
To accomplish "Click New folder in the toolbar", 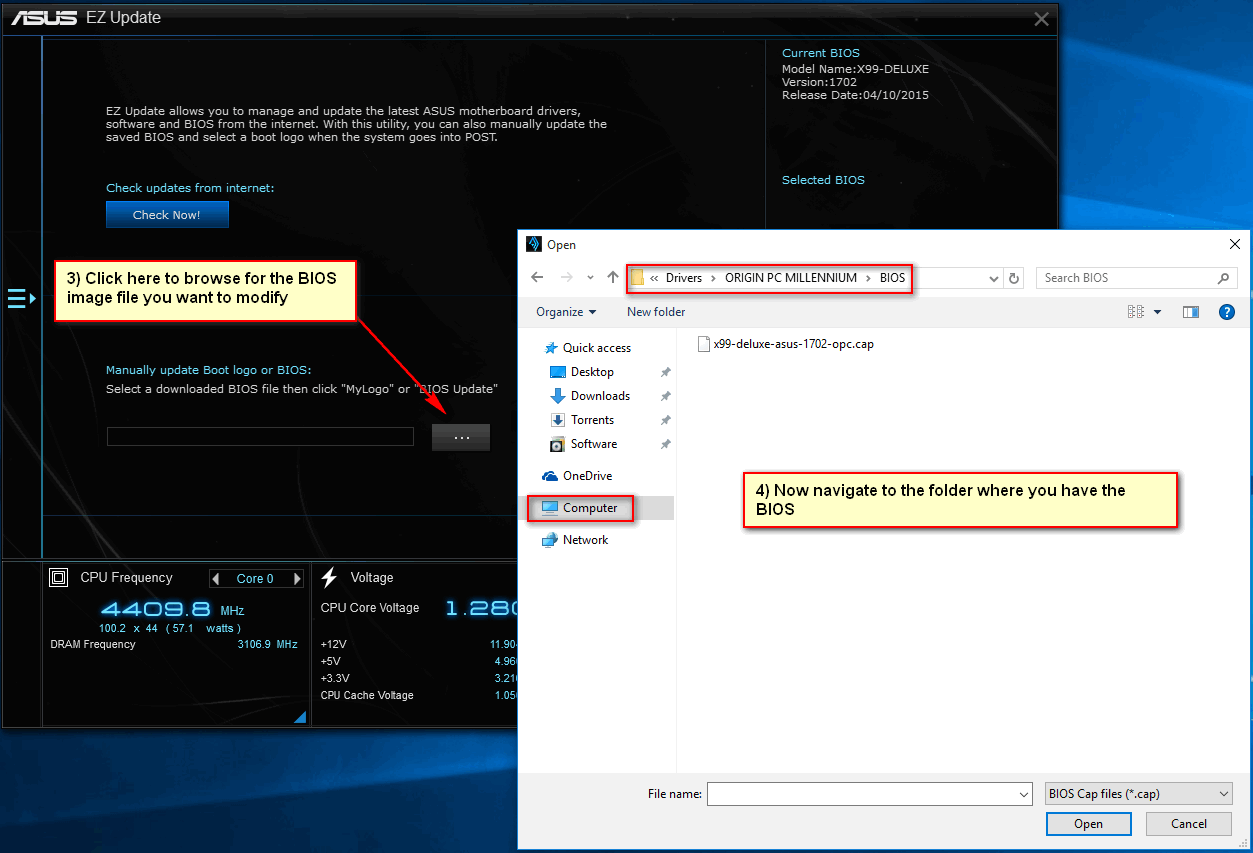I will [656, 312].
